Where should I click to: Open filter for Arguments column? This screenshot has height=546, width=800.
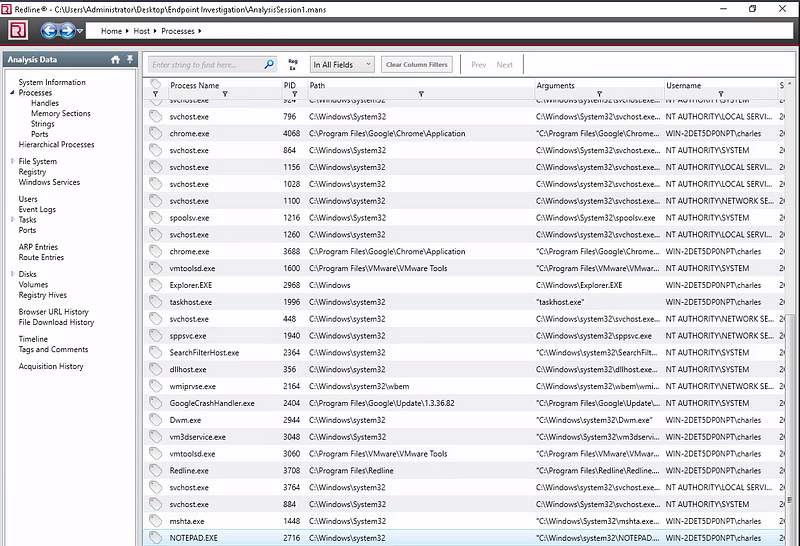599,94
